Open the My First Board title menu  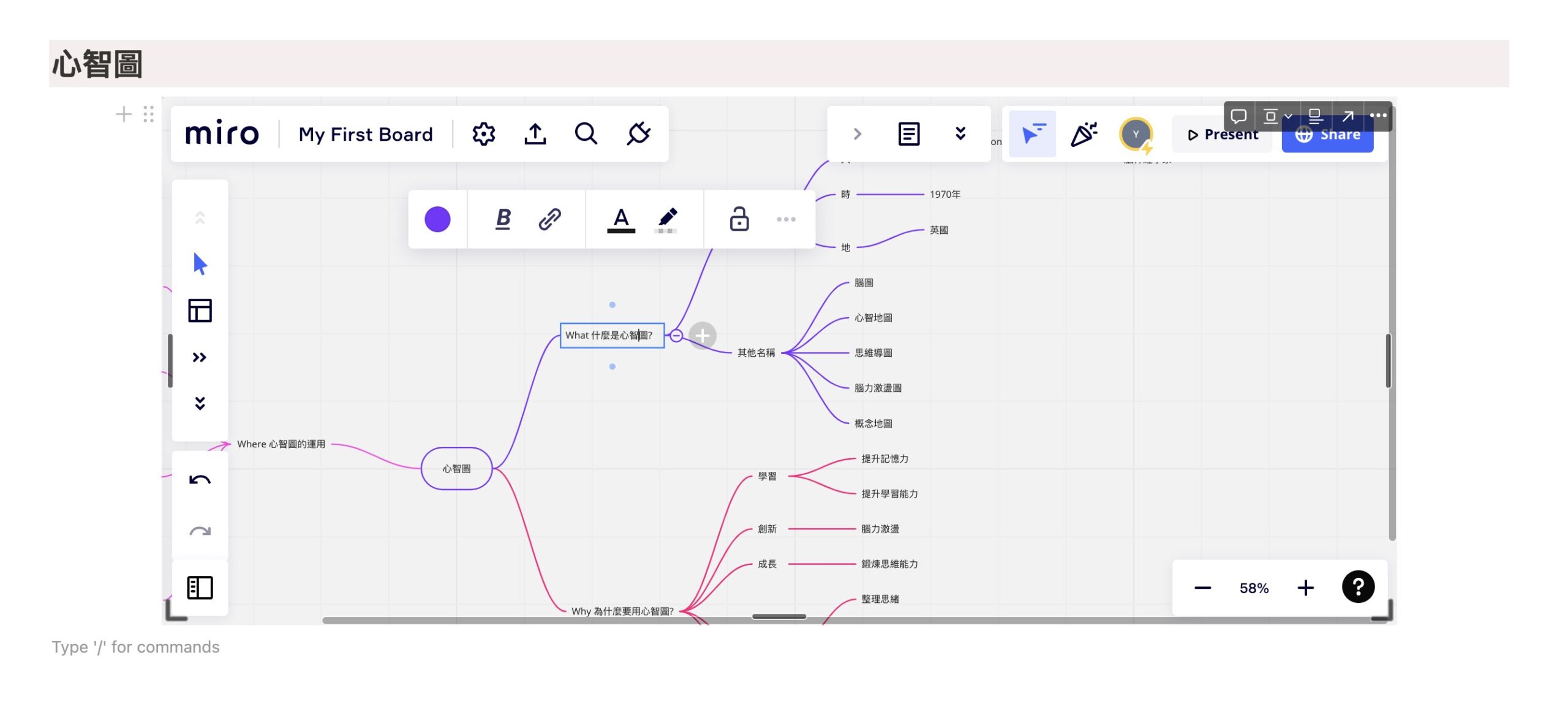(366, 134)
